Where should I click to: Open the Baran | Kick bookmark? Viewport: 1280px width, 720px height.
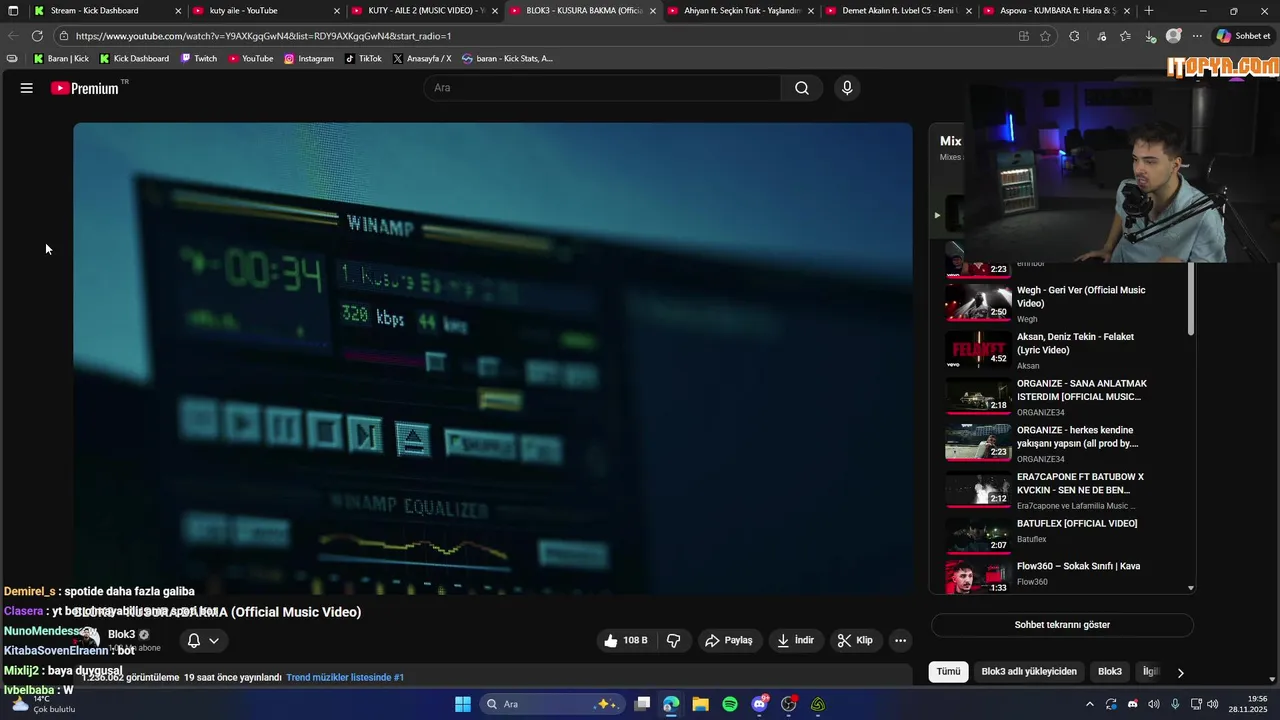pos(61,59)
